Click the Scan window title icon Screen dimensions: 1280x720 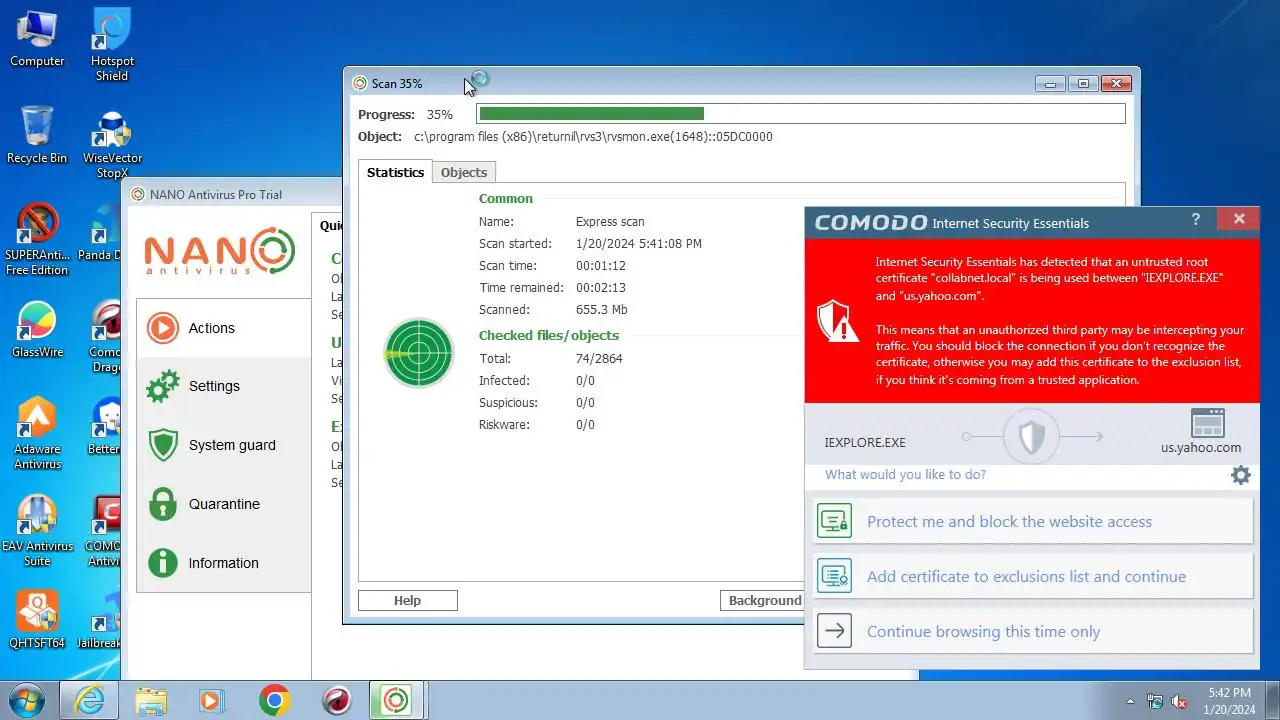tap(360, 83)
